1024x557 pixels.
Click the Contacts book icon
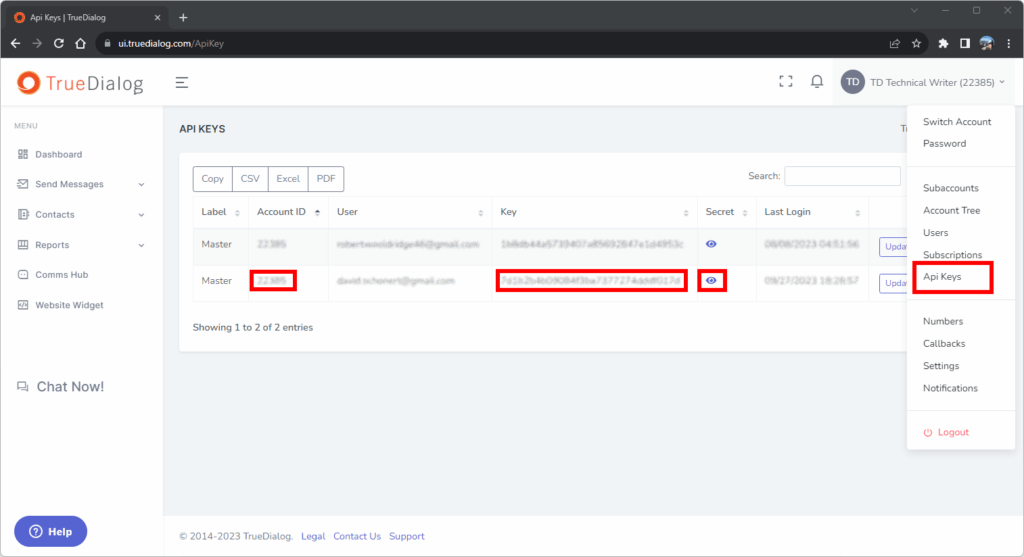coord(23,214)
